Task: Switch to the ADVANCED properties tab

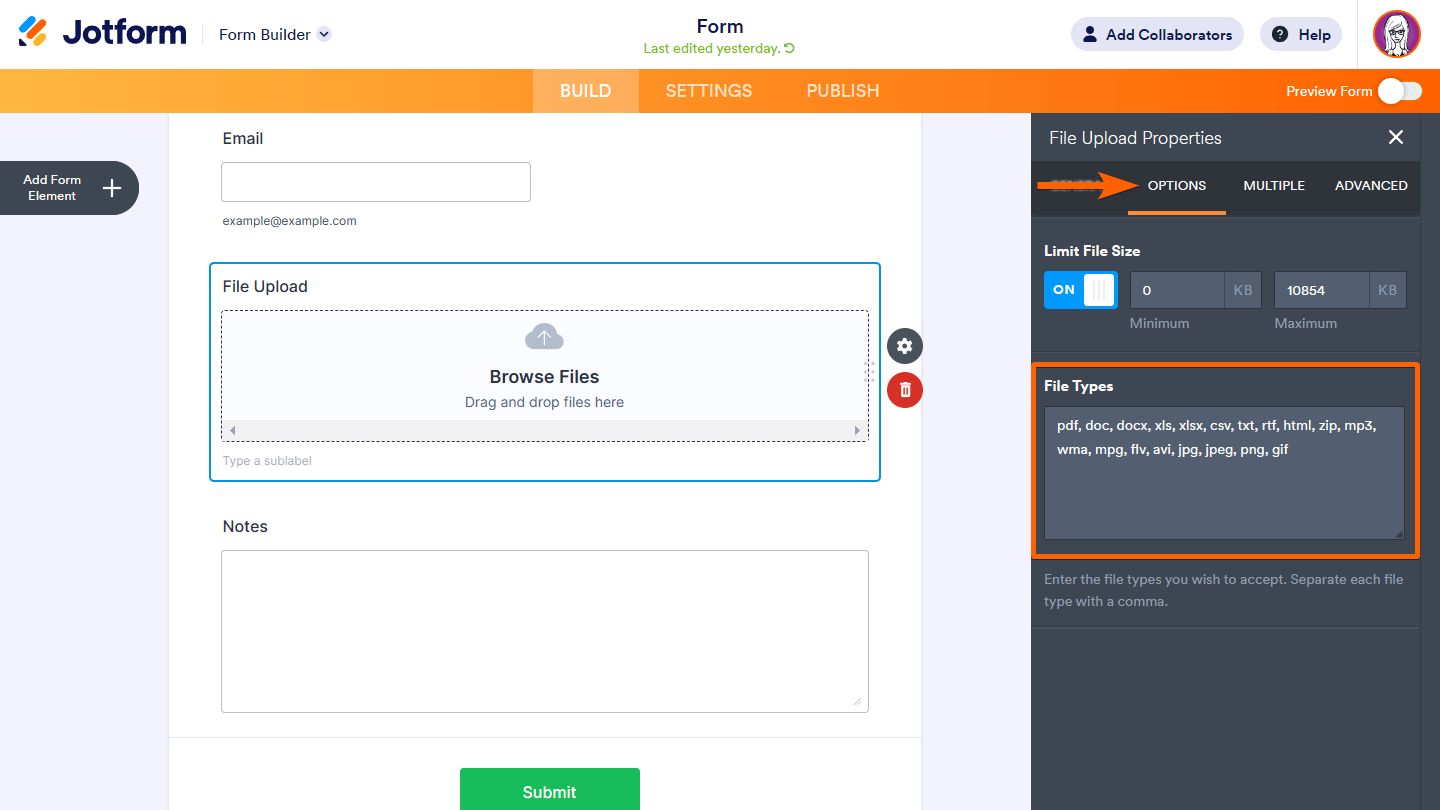Action: [1371, 185]
